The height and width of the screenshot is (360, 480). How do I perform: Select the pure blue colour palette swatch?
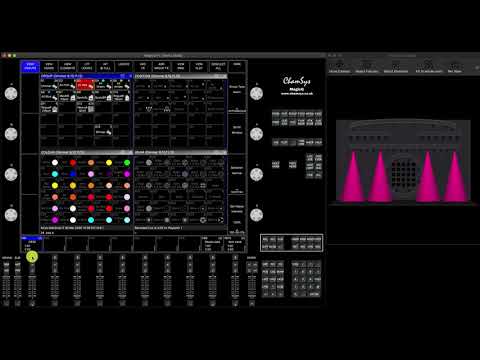coord(73,174)
